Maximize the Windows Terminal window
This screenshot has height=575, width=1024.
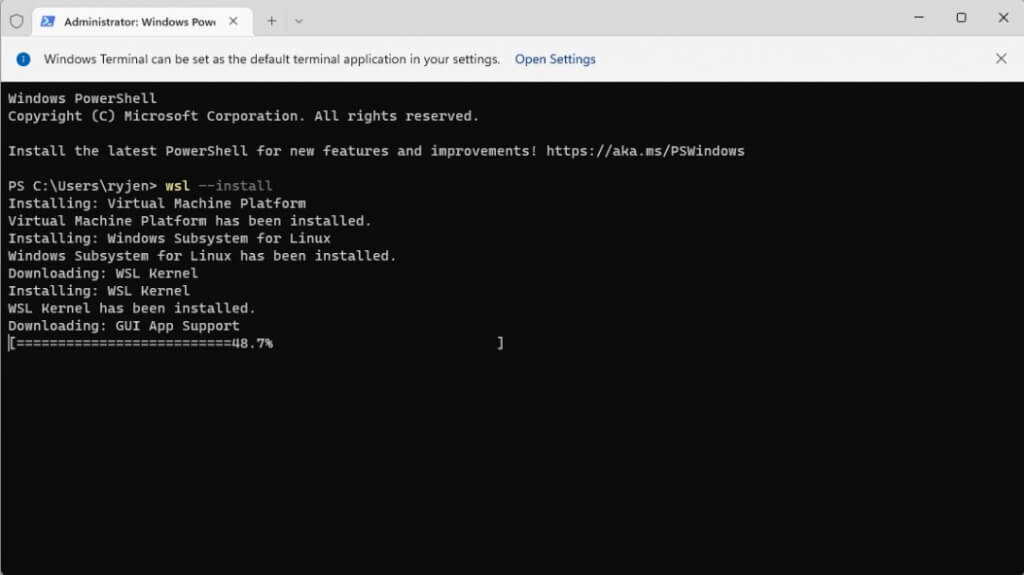961,18
